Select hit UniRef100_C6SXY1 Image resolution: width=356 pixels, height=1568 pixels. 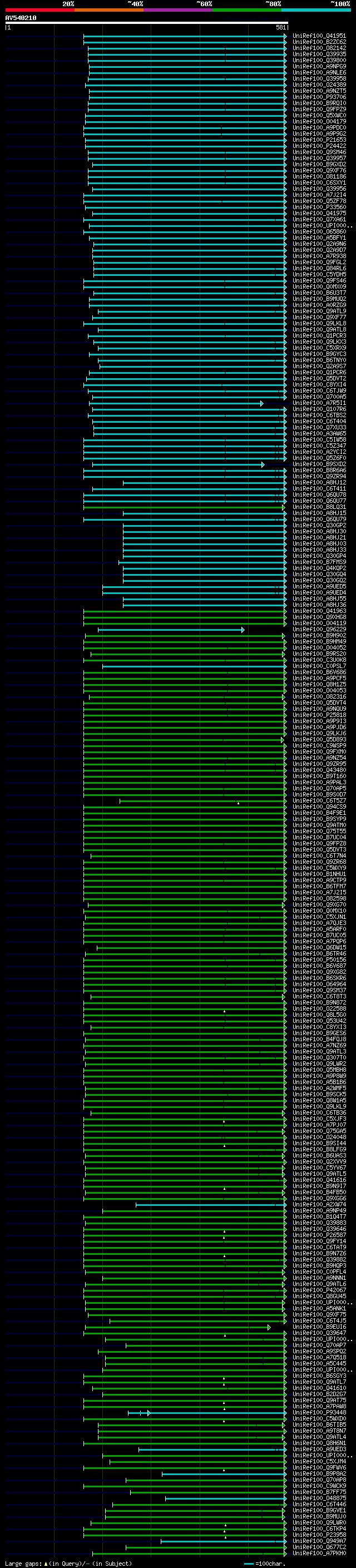click(x=319, y=182)
